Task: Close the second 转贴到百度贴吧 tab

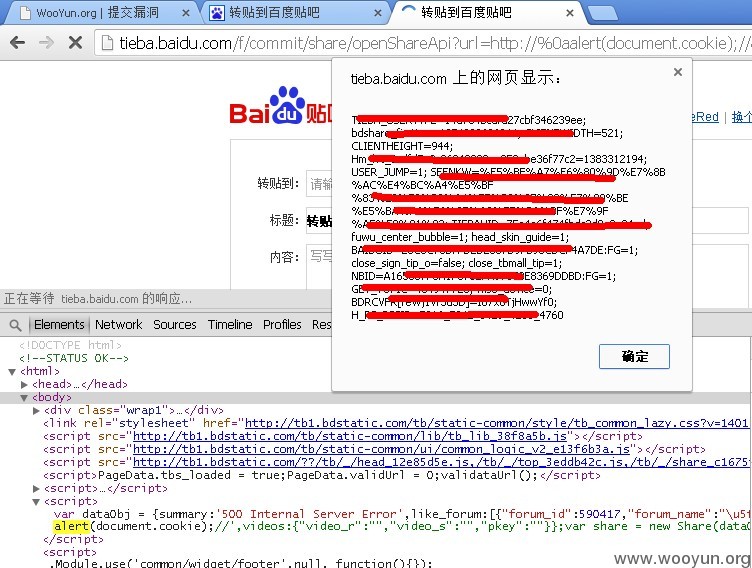Action: pos(378,13)
